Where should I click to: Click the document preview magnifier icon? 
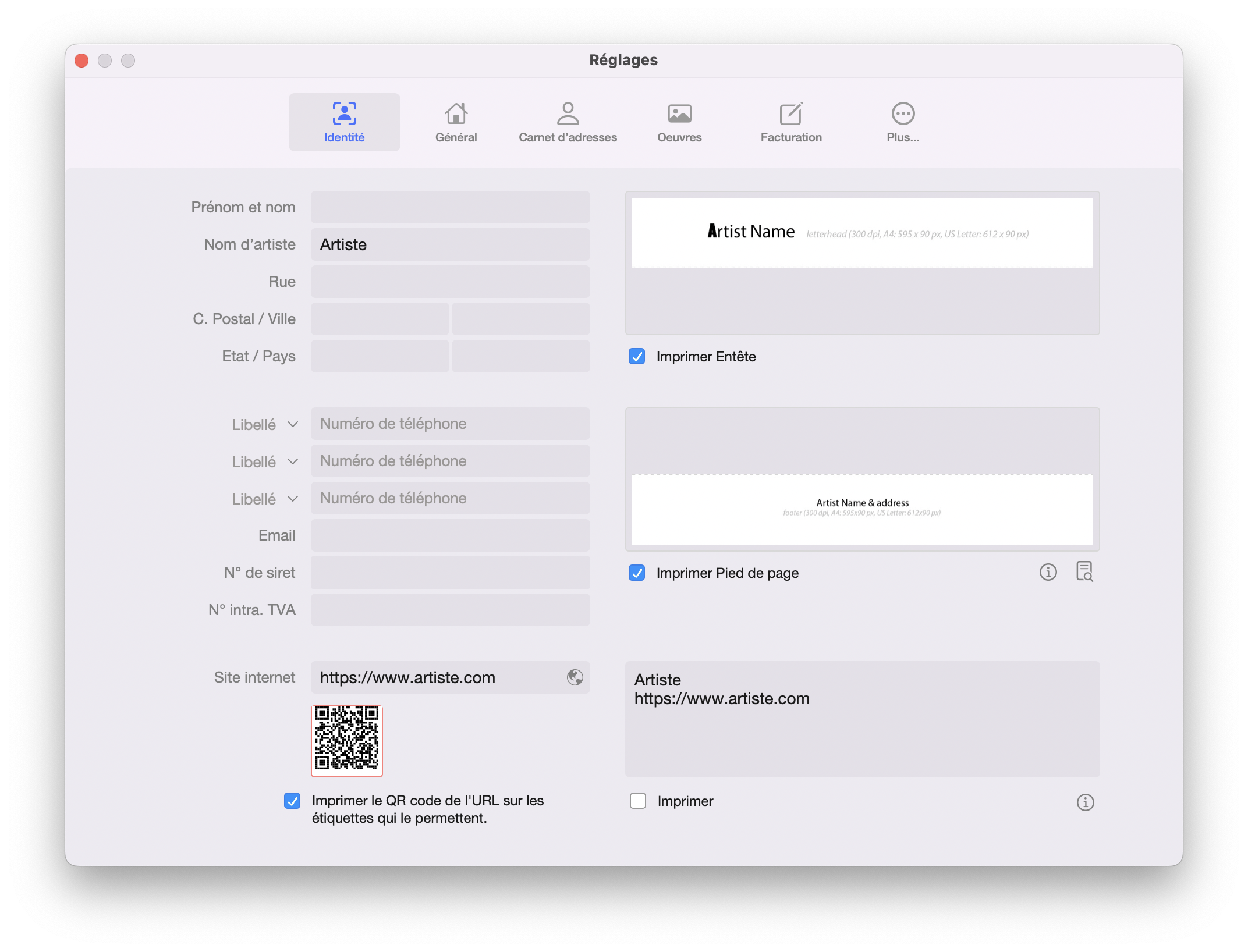(1084, 572)
